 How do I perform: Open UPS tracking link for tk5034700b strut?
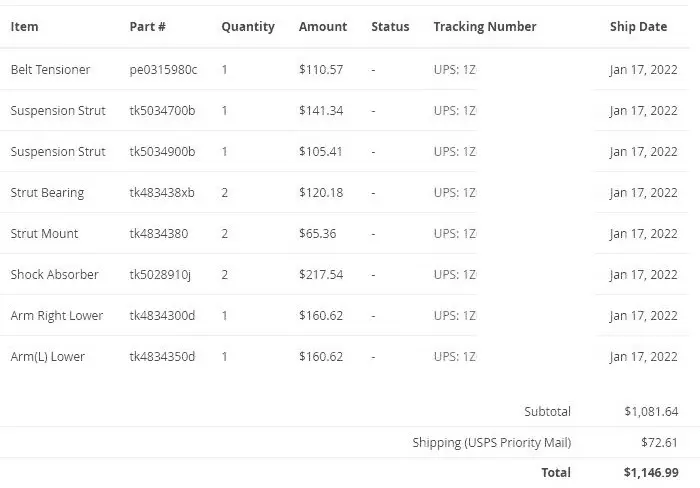tap(454, 111)
